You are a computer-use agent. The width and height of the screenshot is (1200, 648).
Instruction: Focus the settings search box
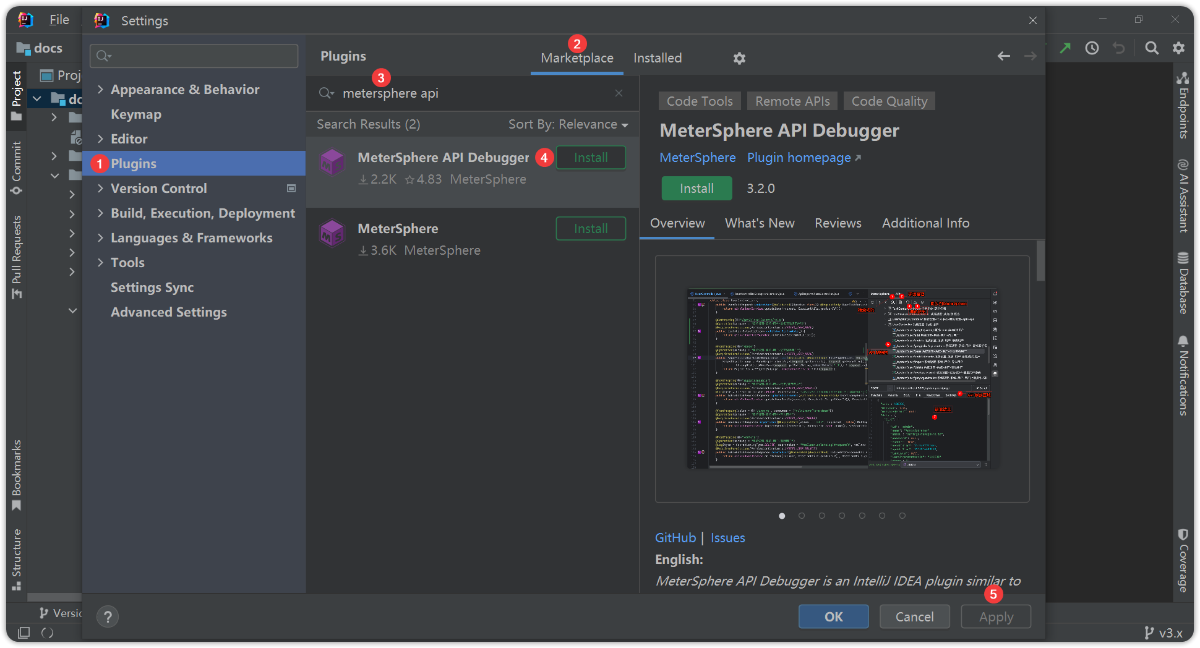tap(194, 56)
